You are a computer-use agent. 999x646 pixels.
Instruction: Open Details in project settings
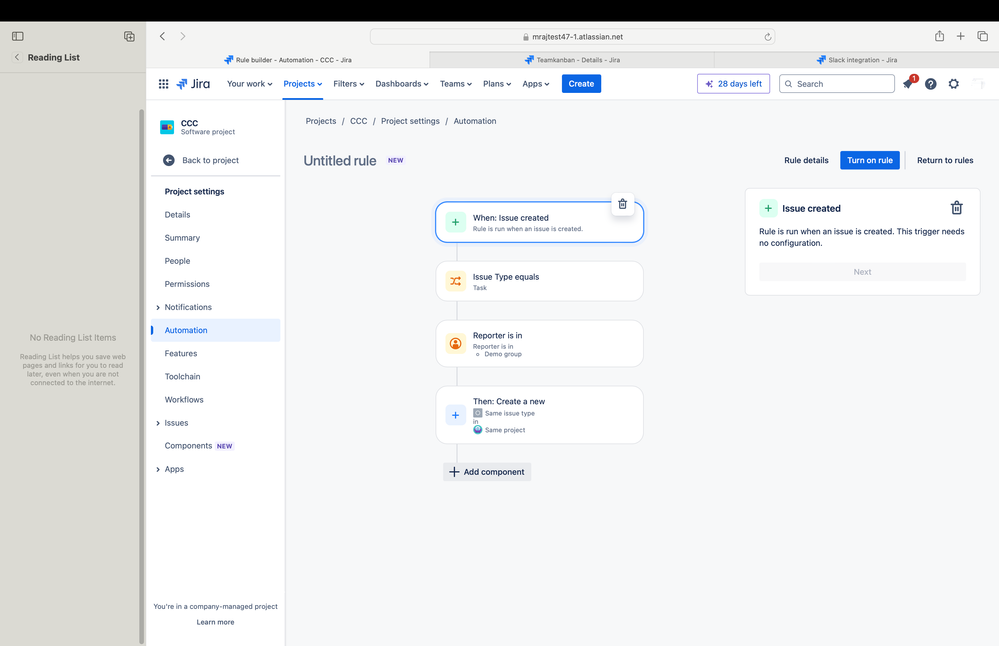(x=215, y=215)
